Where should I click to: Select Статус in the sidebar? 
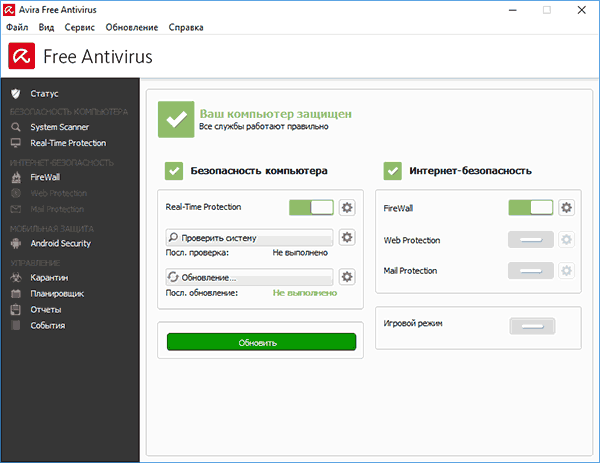click(46, 93)
